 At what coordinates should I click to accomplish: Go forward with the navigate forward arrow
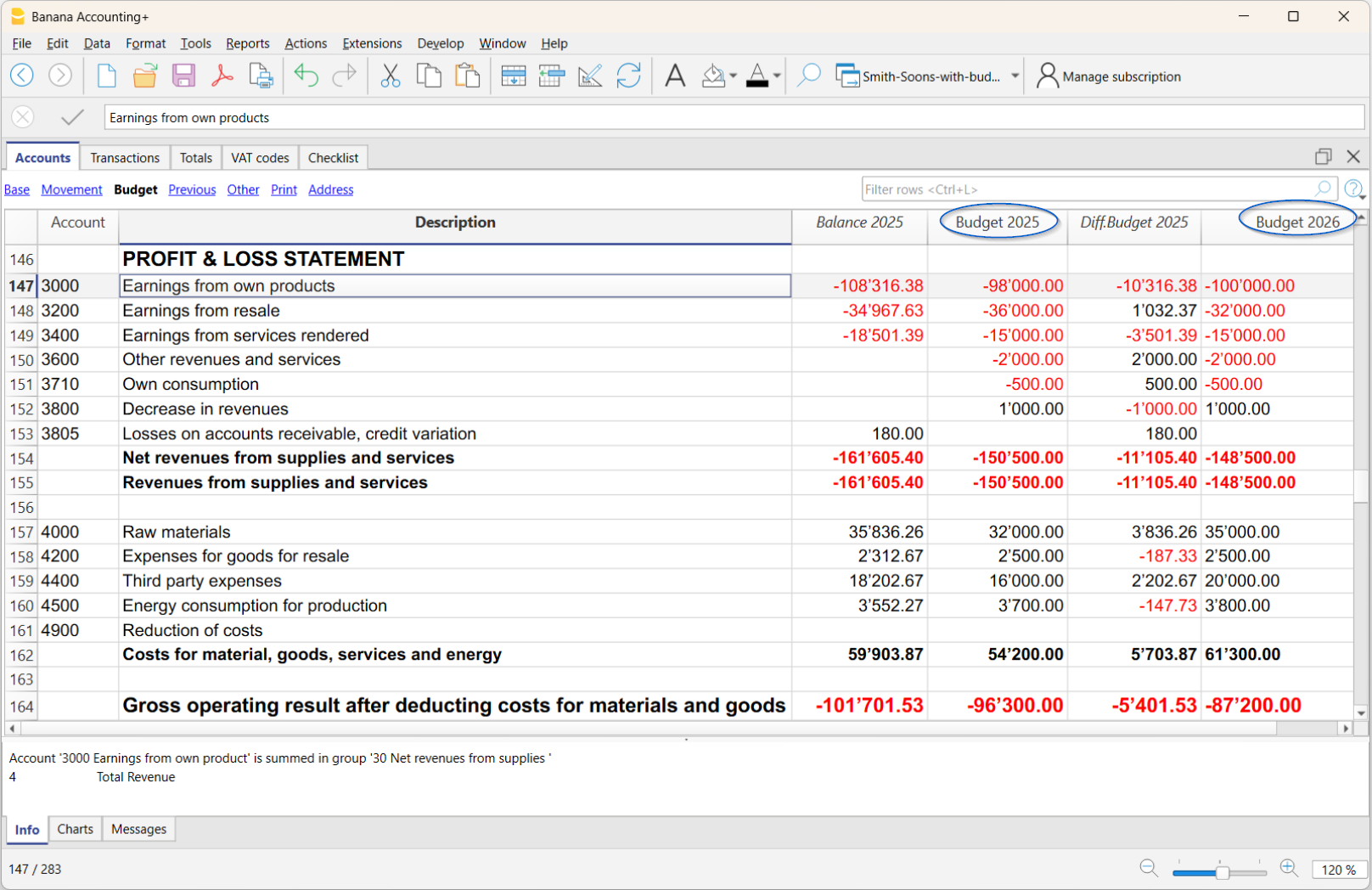(60, 76)
